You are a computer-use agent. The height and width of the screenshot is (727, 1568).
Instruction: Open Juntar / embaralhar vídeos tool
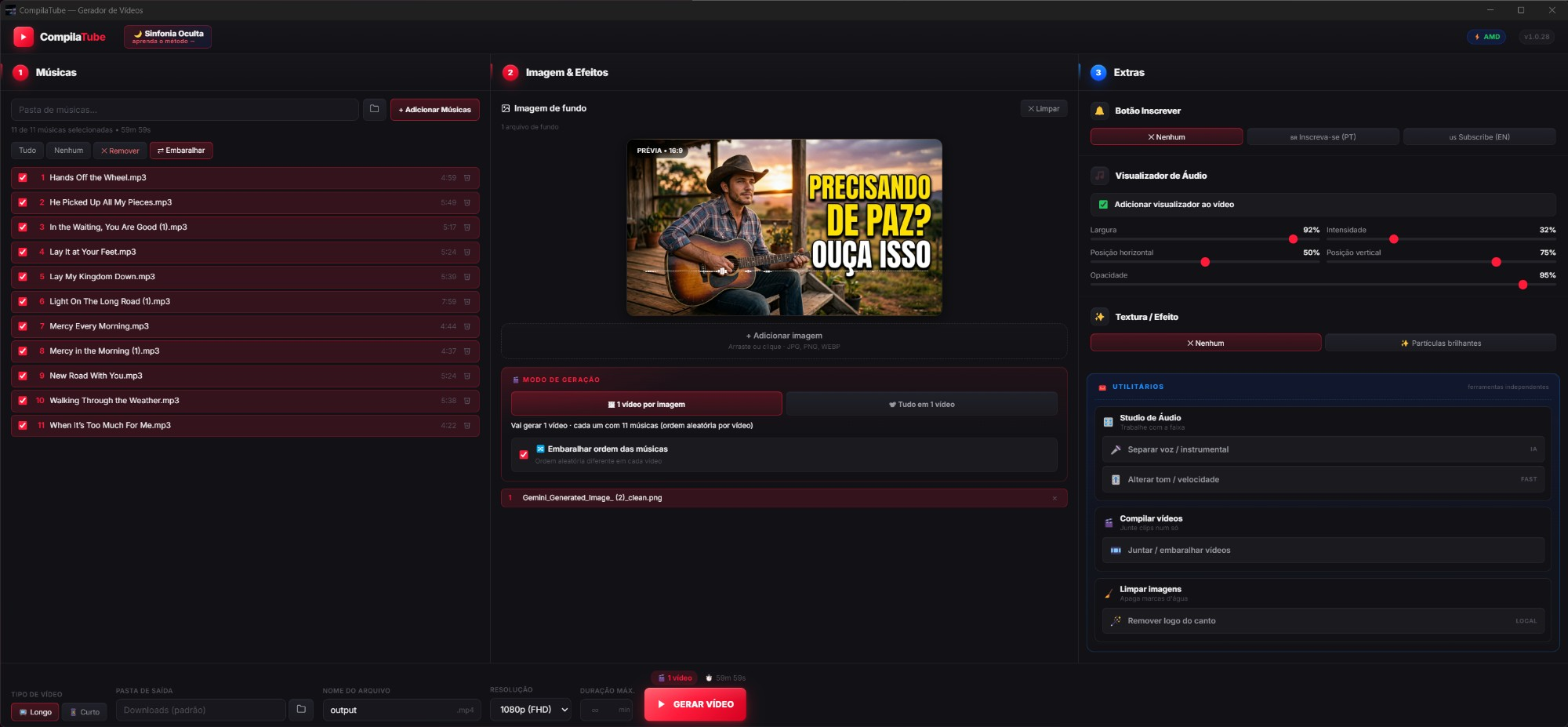(1323, 551)
